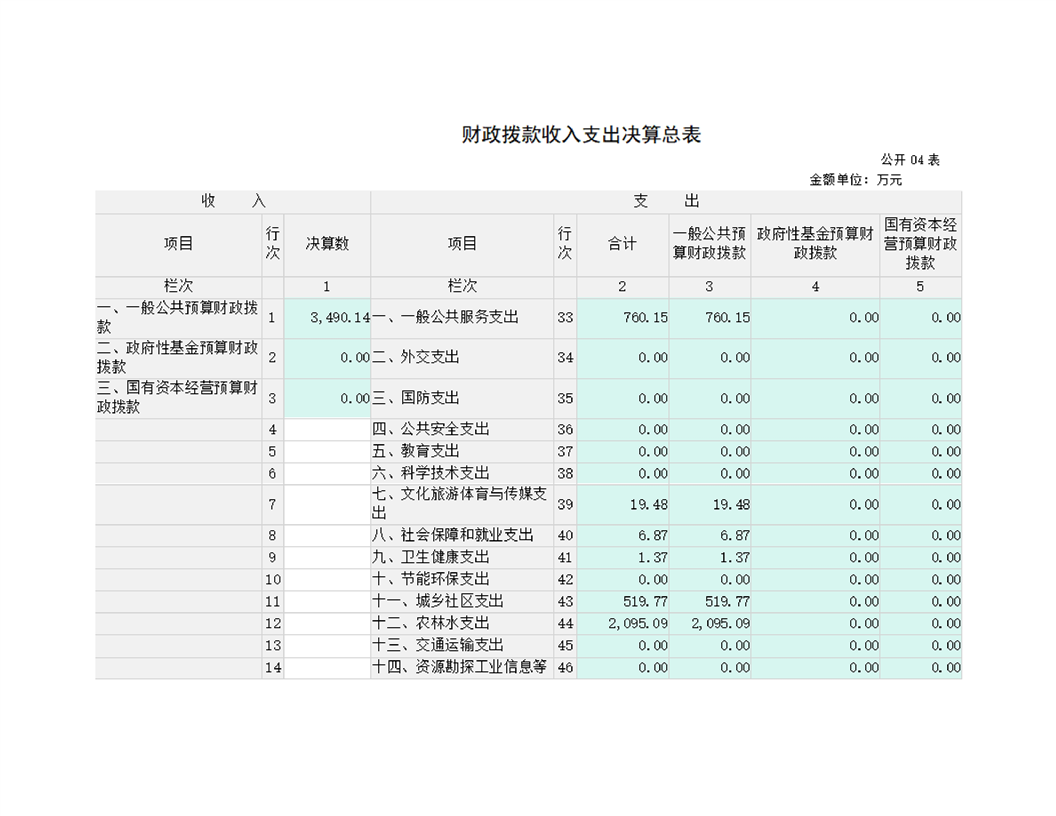This screenshot has height=816, width=1056.
Task: Select row item 二、政府性基金预算财政拨款
Action: (178, 358)
